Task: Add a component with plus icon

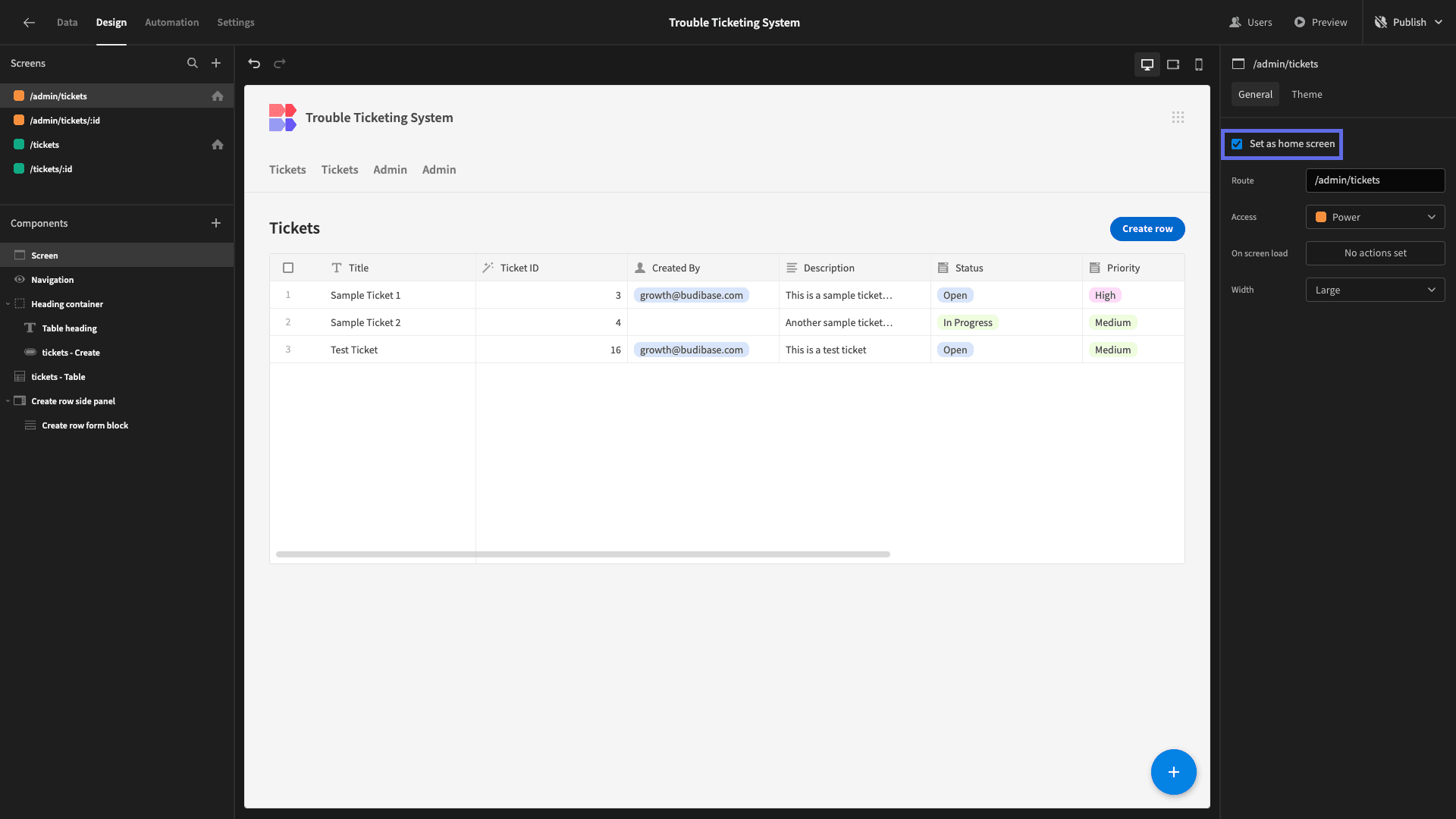Action: 216,223
